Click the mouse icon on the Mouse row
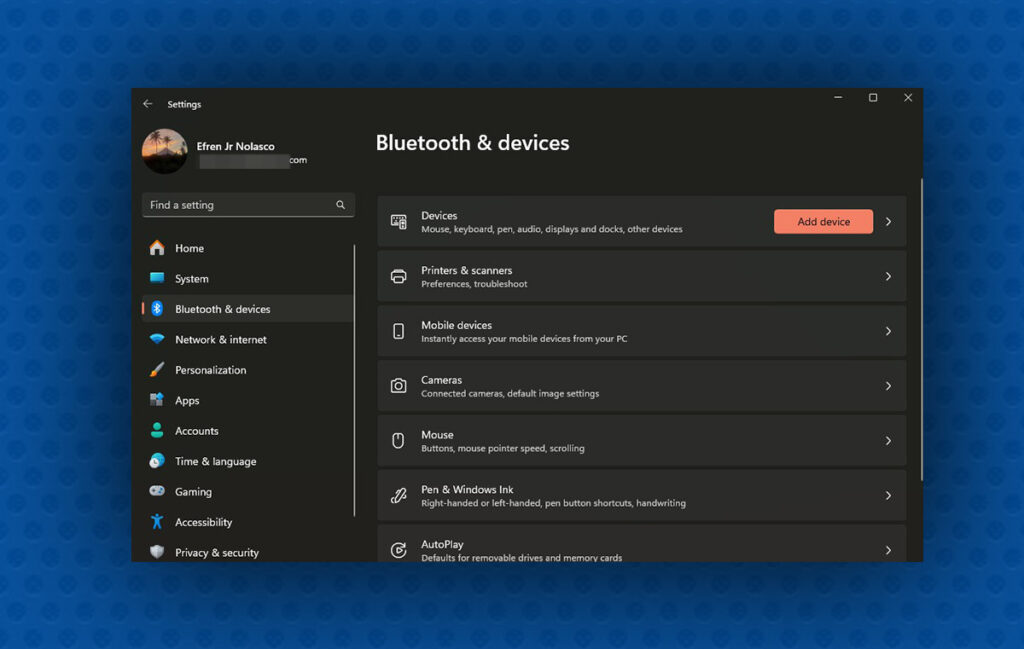Viewport: 1024px width, 649px height. [x=399, y=440]
